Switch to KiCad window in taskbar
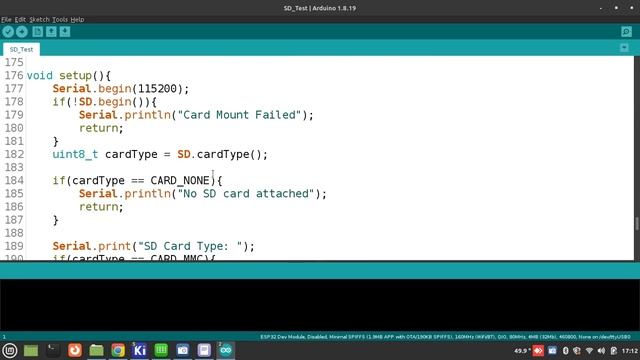The width and height of the screenshot is (640, 360). click(x=140, y=350)
